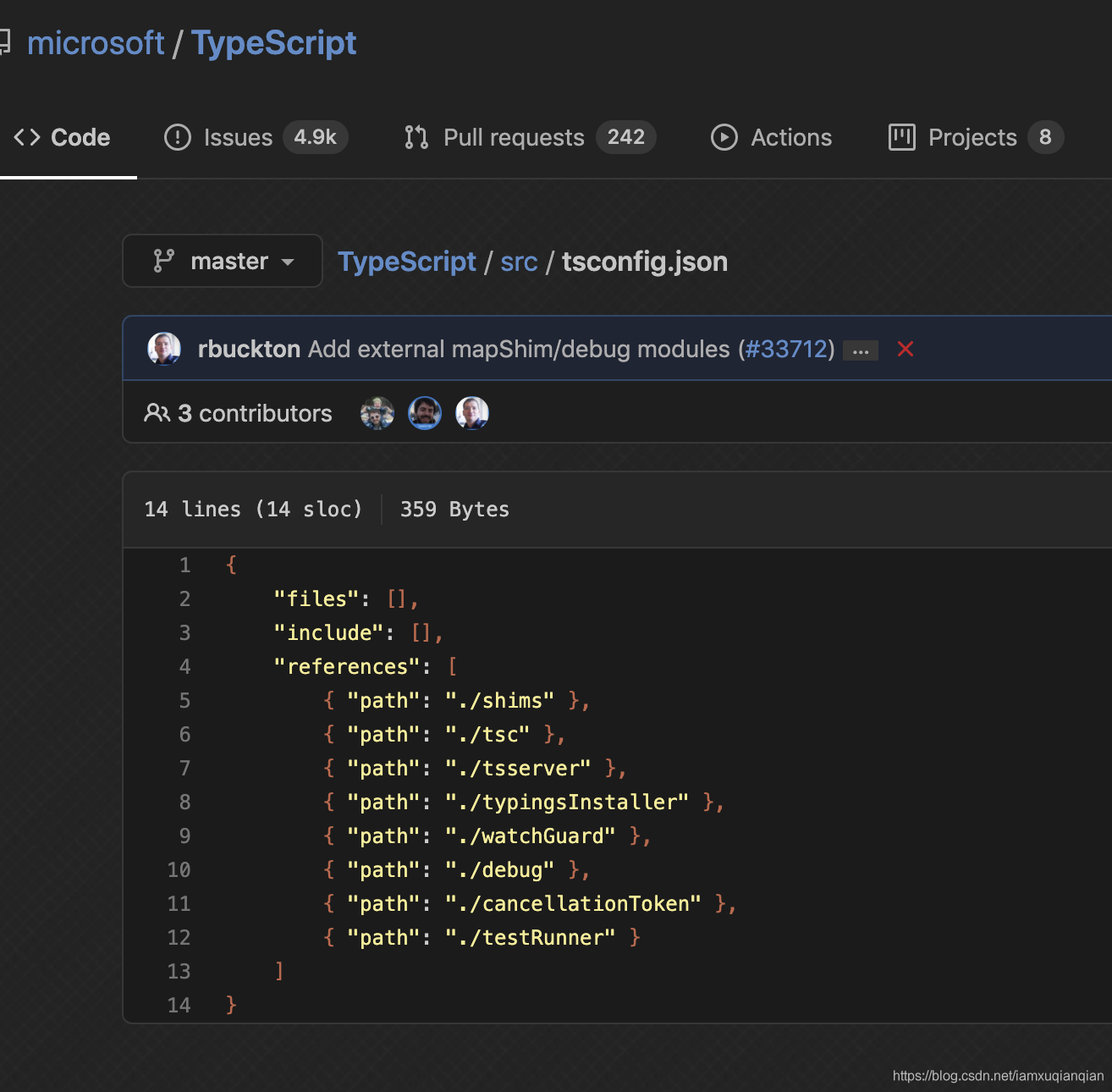Open pull request #33712 link
The width and height of the screenshot is (1112, 1092).
[785, 349]
